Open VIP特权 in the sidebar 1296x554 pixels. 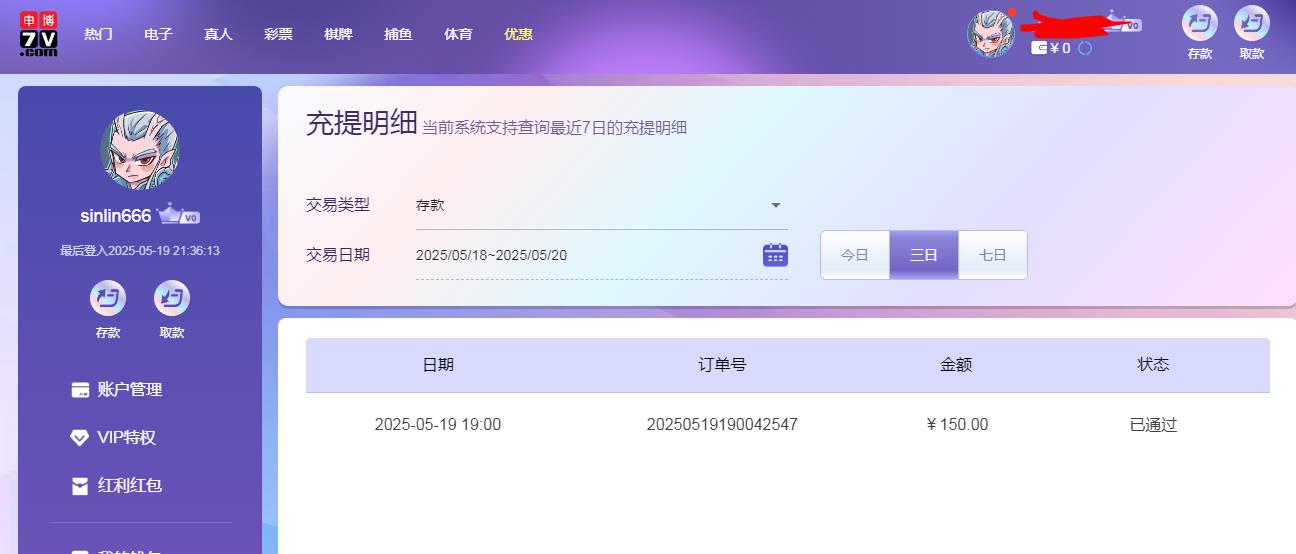(x=126, y=438)
